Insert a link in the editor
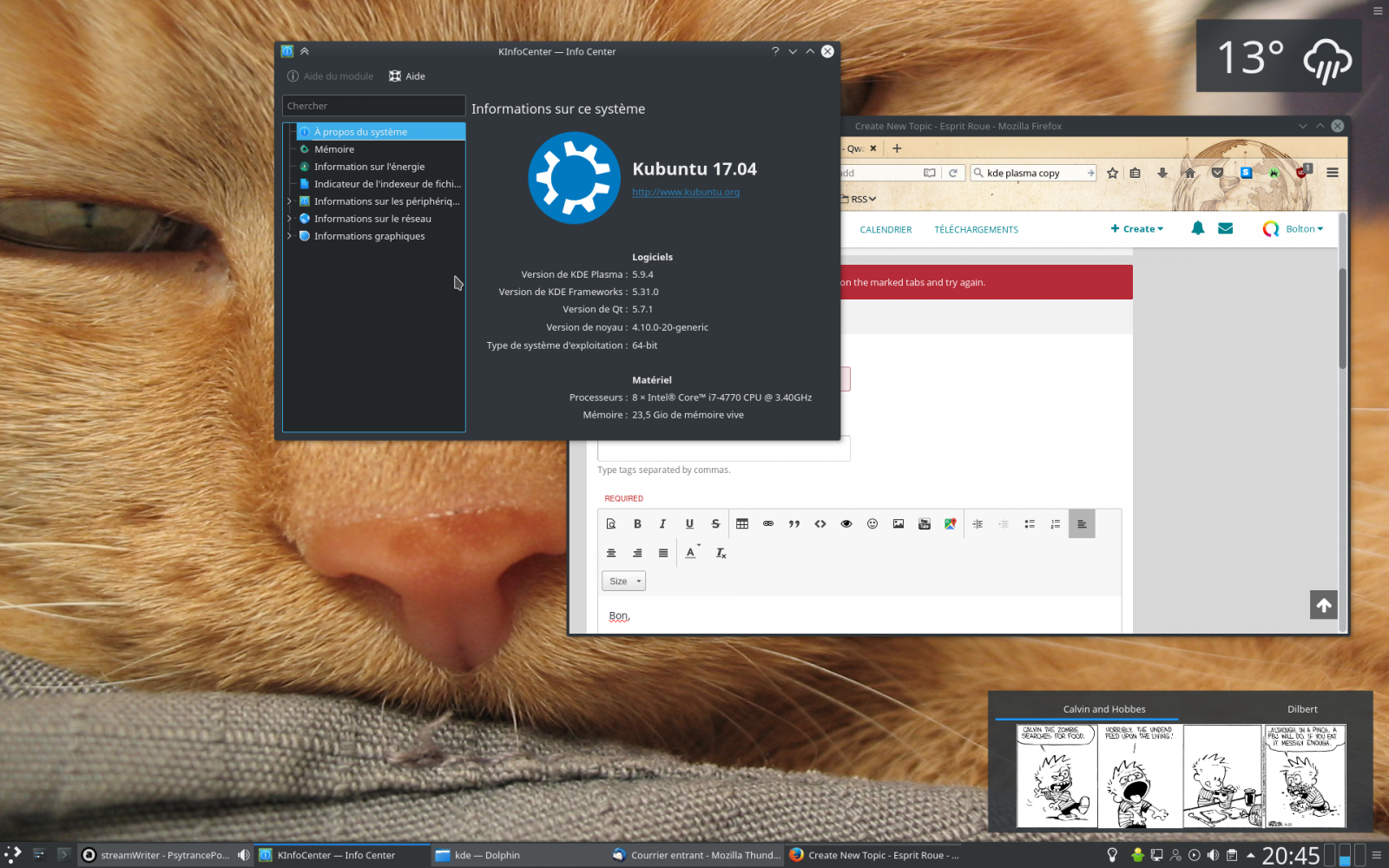 [768, 523]
